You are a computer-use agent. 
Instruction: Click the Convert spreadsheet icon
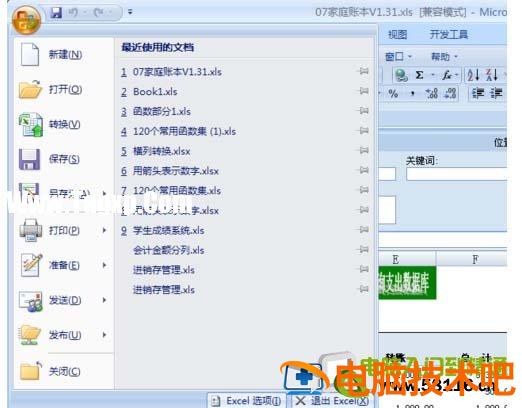(x=31, y=125)
